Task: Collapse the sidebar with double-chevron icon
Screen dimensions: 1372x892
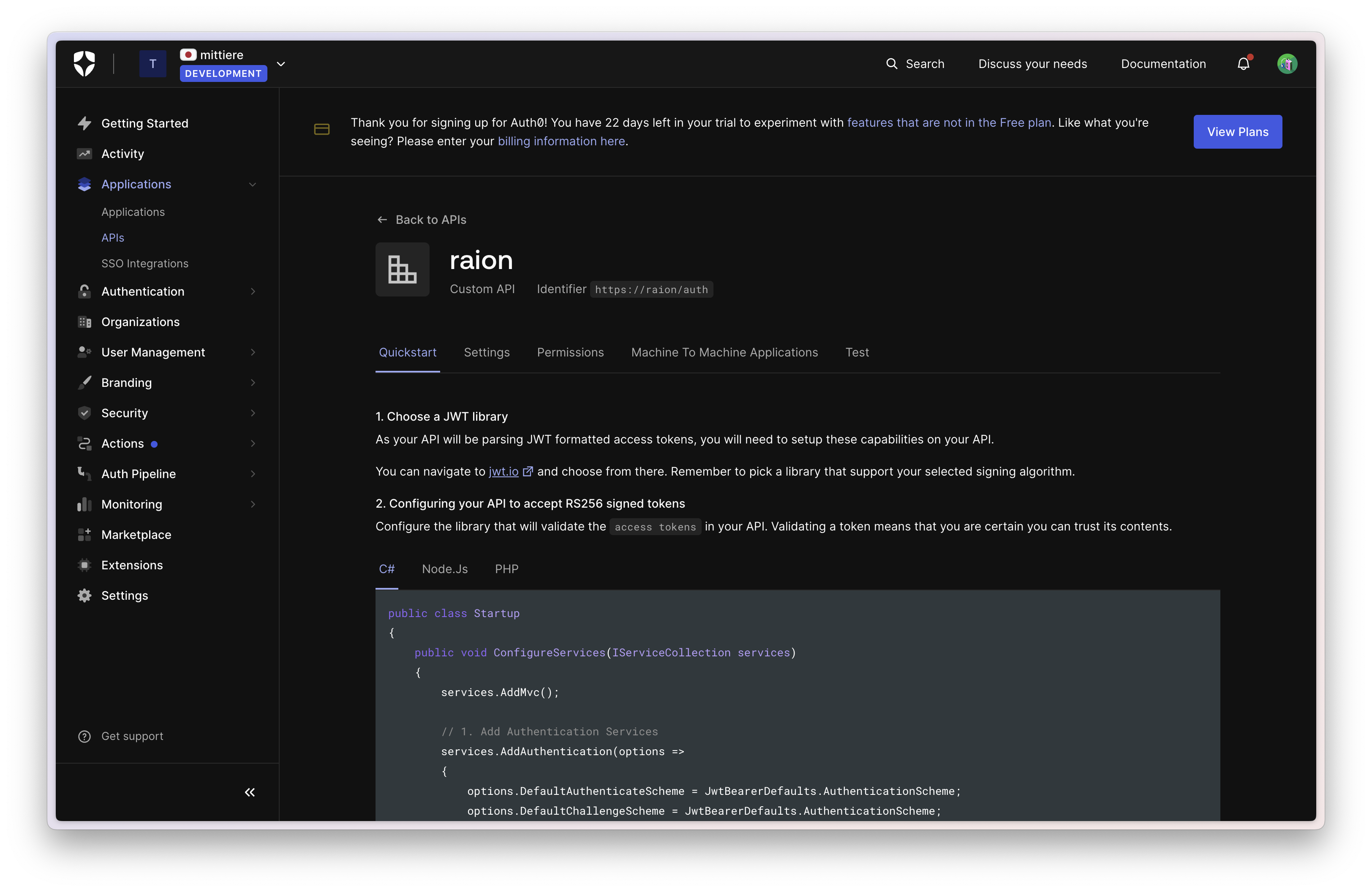Action: tap(250, 792)
